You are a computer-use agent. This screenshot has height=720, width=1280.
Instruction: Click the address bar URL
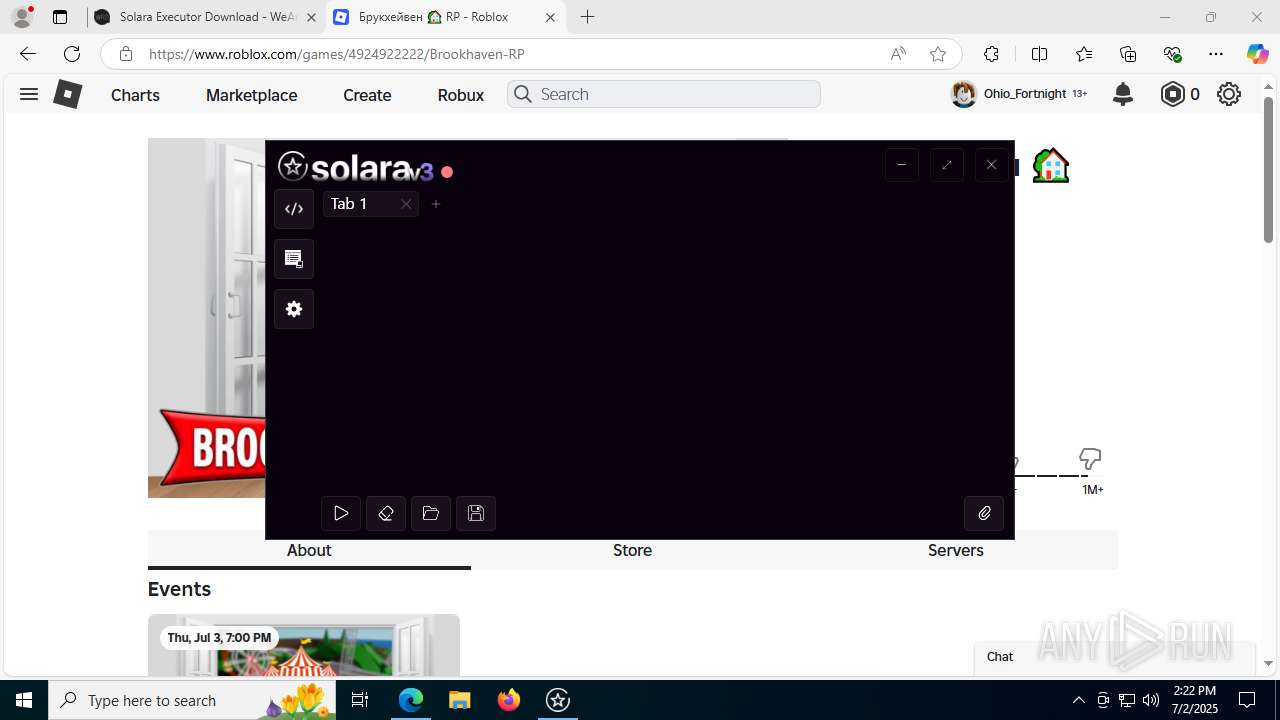tap(336, 54)
